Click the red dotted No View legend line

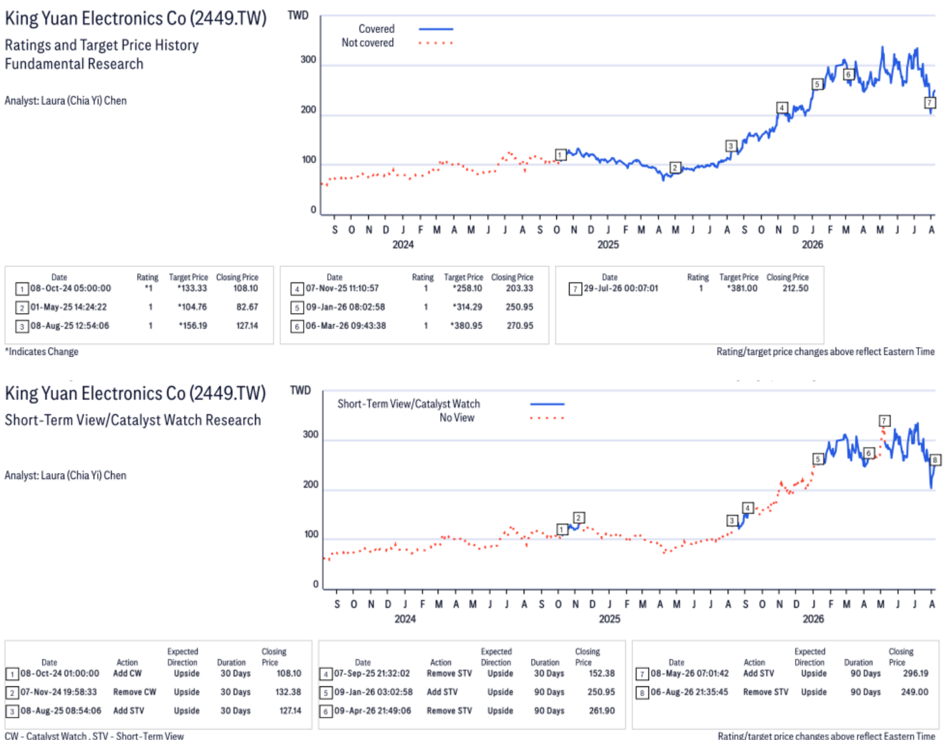click(x=547, y=418)
